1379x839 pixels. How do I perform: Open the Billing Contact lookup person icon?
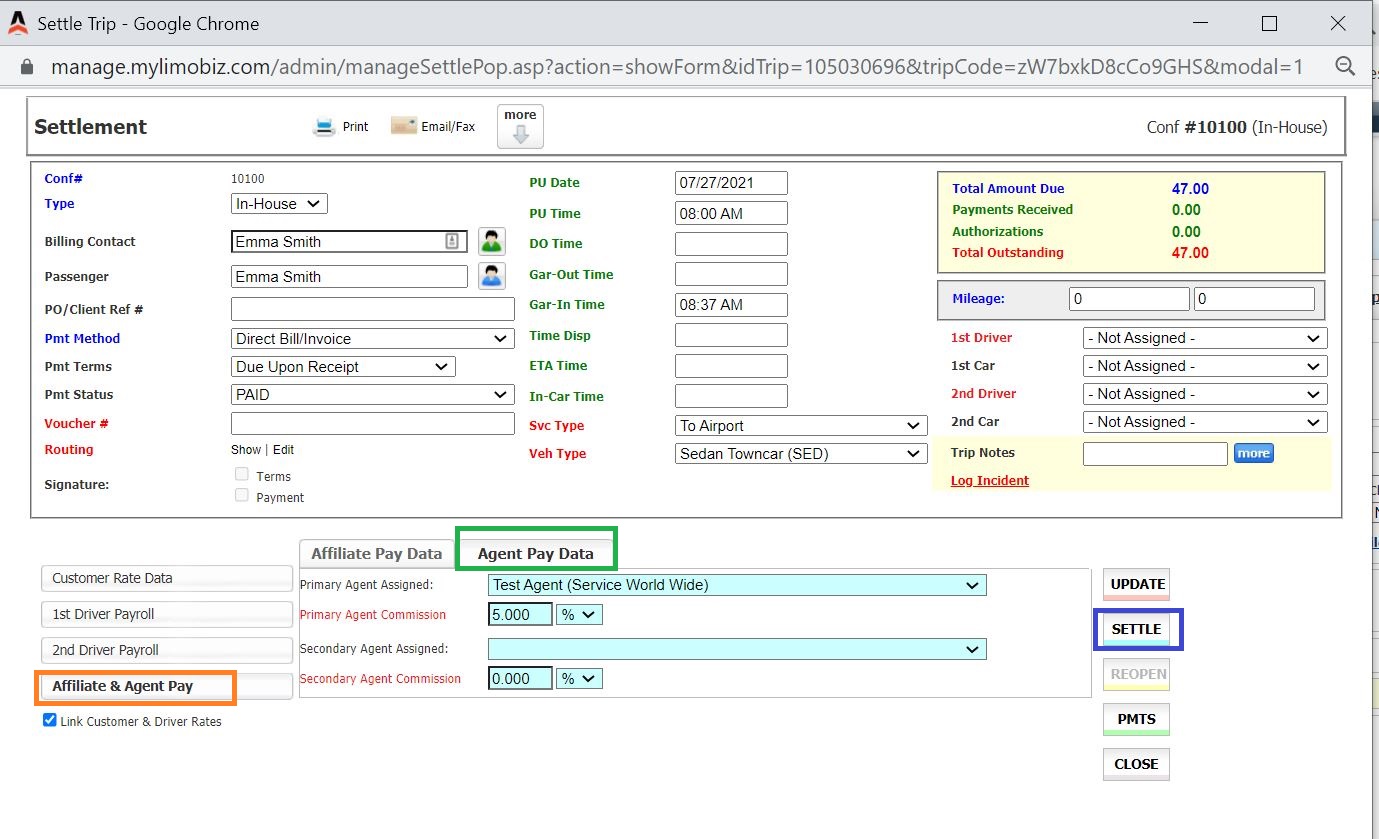491,241
